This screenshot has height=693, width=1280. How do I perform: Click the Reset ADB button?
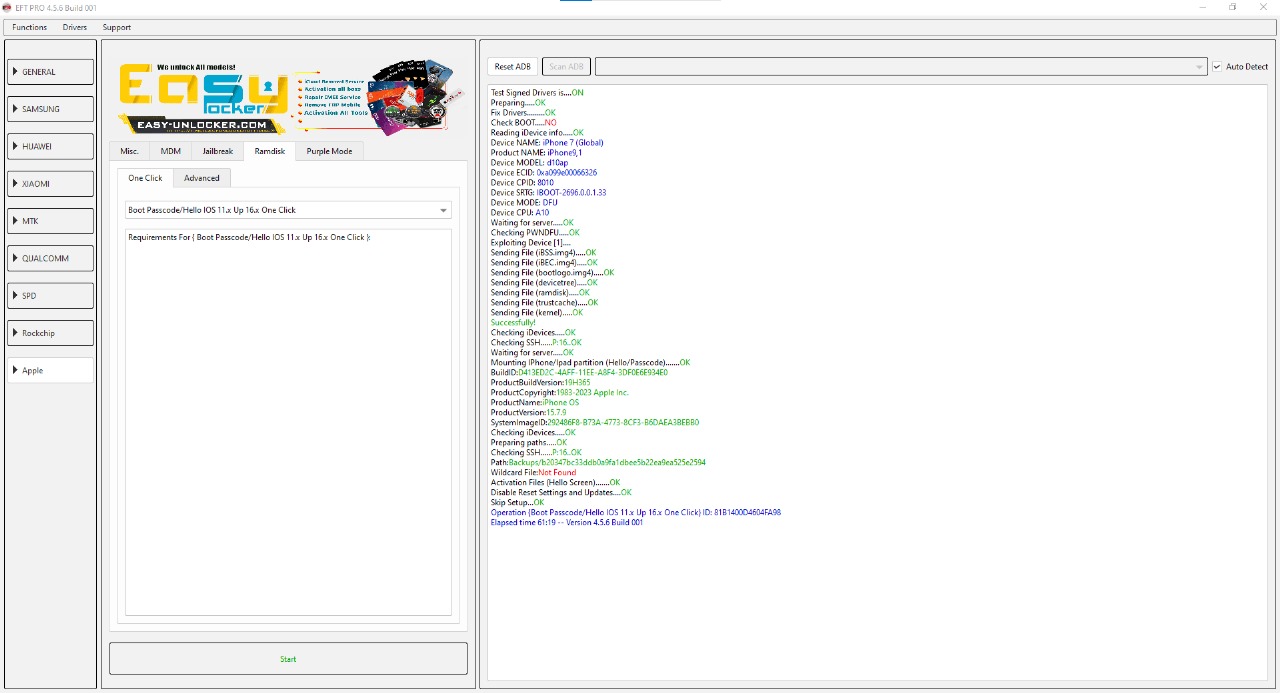pos(513,67)
